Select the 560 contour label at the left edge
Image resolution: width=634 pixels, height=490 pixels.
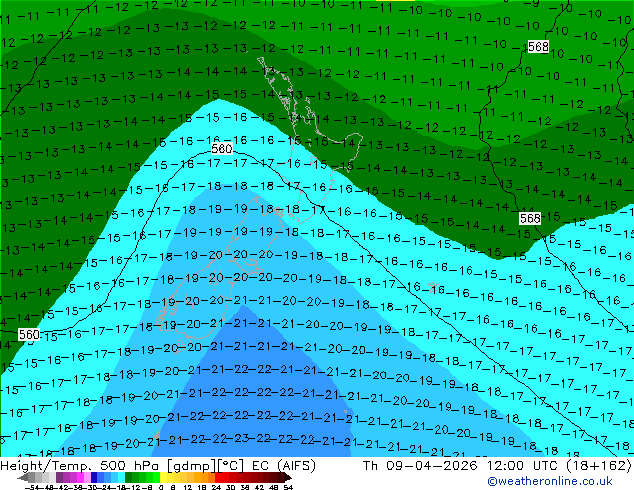29,335
